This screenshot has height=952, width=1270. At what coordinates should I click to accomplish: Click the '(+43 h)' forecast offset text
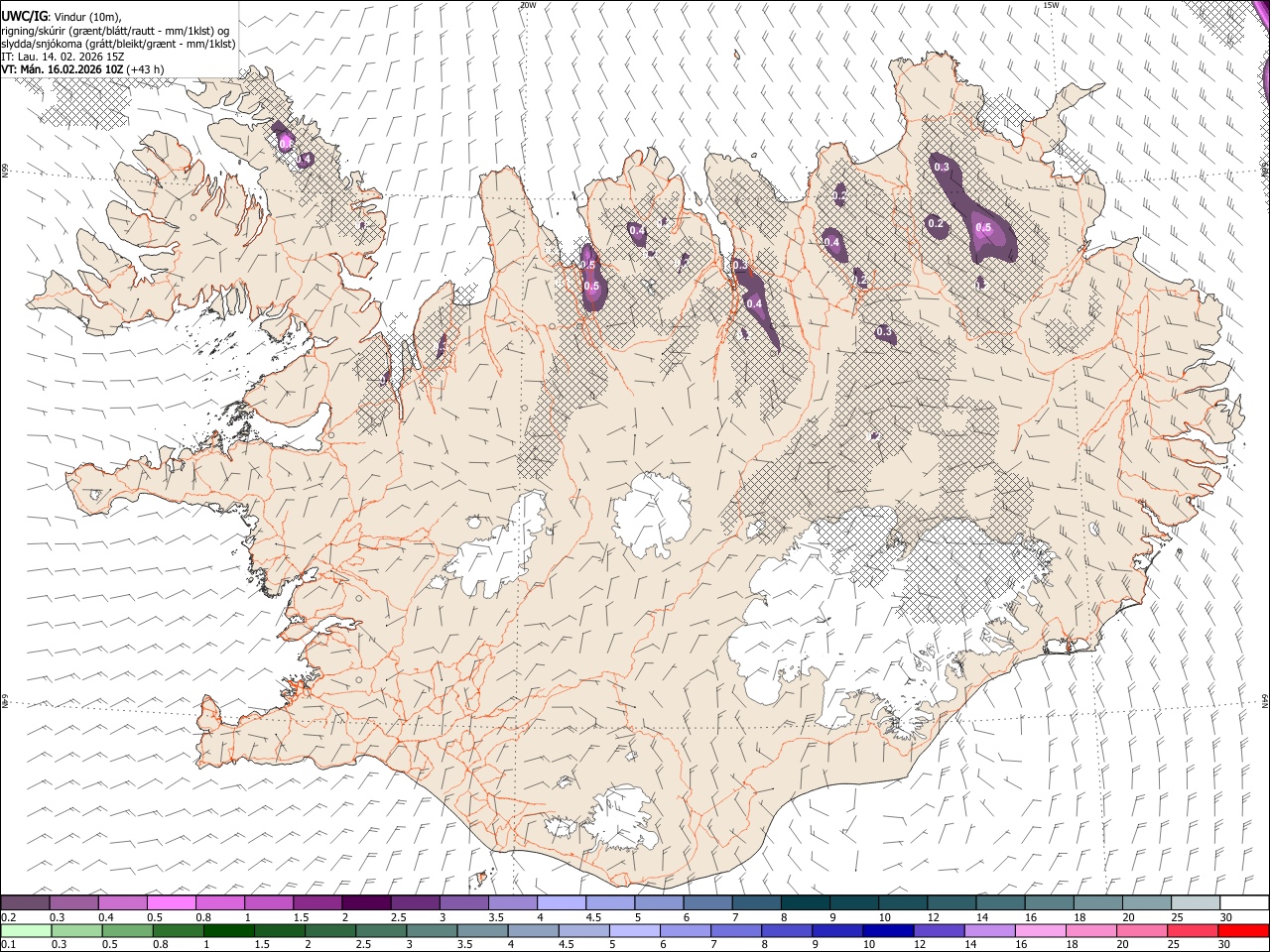(x=145, y=69)
